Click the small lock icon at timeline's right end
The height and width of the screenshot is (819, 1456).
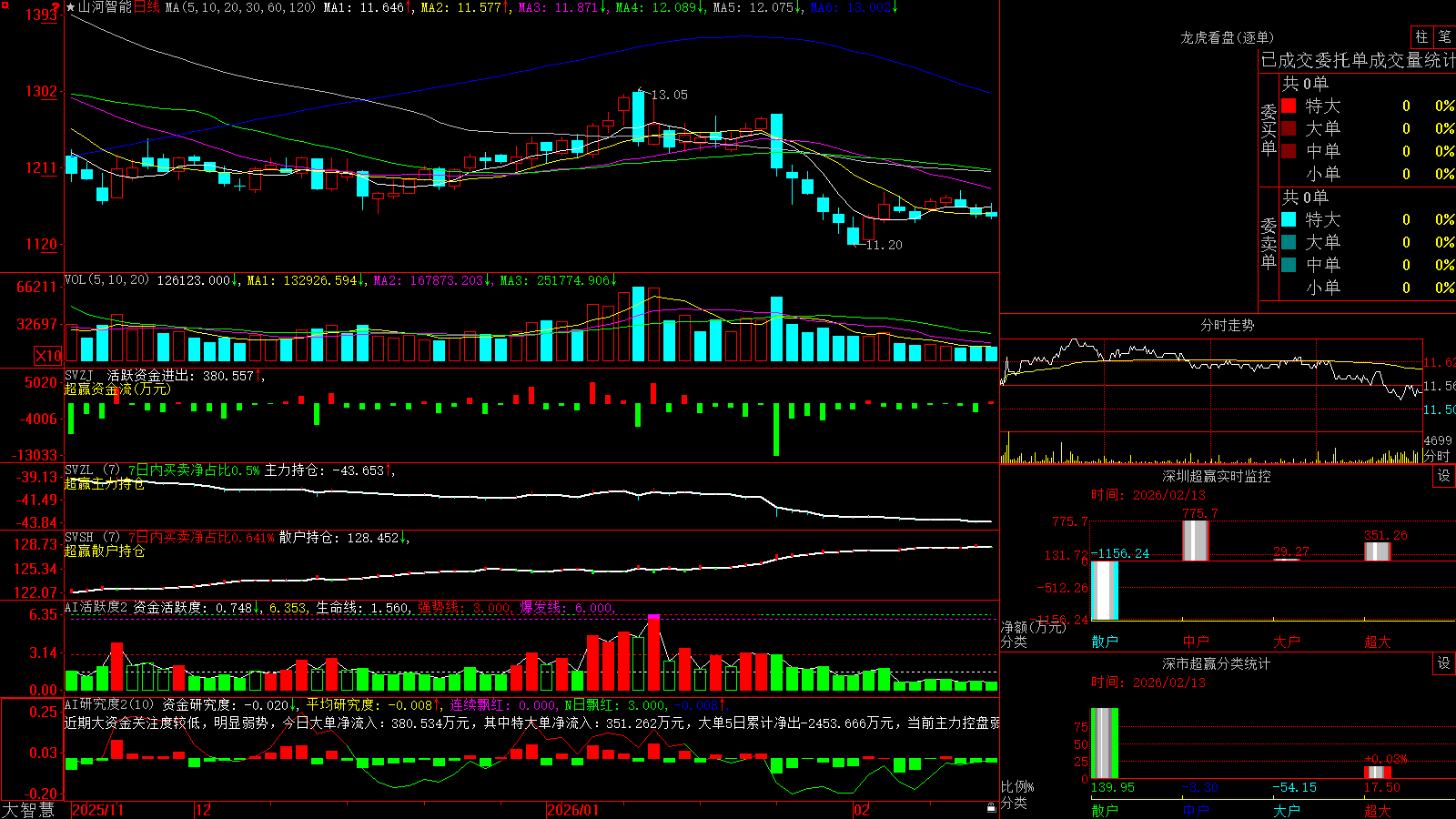pyautogui.click(x=991, y=807)
